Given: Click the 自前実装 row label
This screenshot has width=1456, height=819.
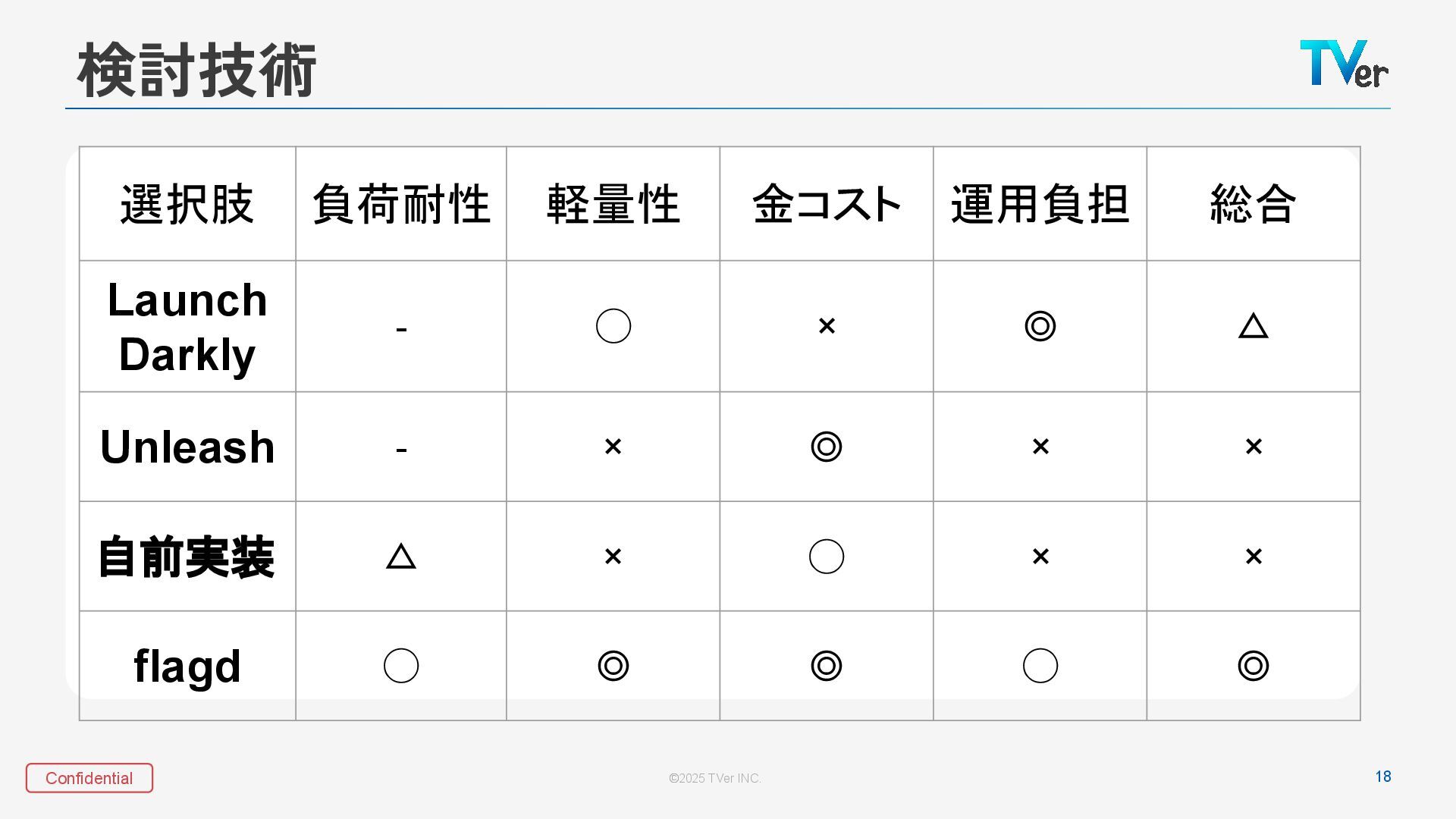Looking at the screenshot, I should pyautogui.click(x=187, y=557).
